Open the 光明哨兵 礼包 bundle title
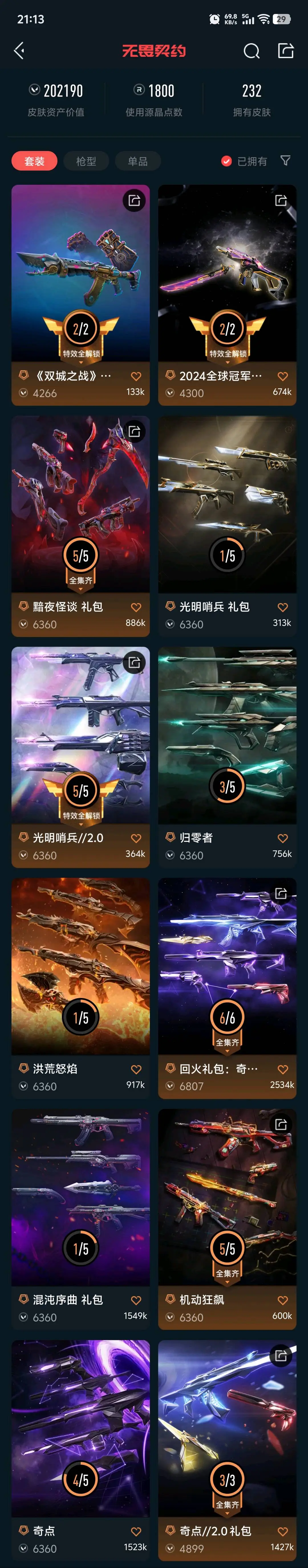Screen dimensions: 308x1568 pyautogui.click(x=214, y=607)
